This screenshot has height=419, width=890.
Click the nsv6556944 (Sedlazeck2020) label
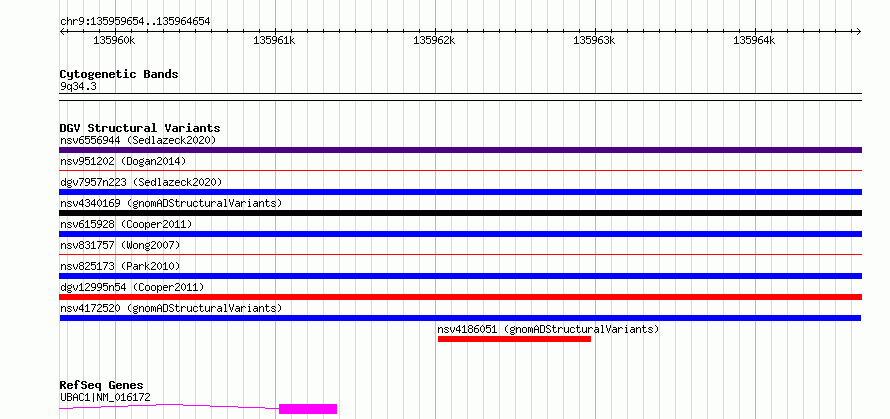point(138,140)
